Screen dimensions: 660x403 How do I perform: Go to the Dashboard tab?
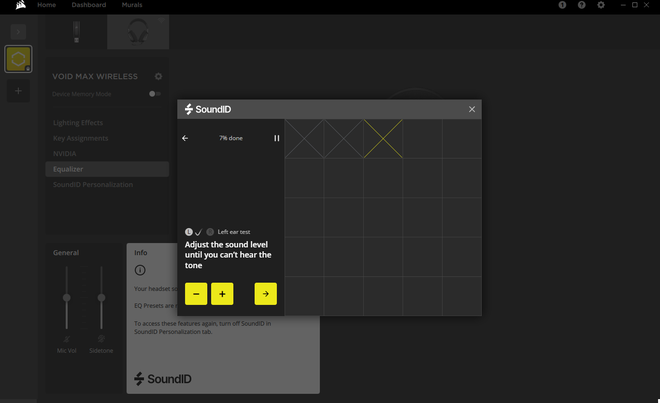(x=88, y=5)
